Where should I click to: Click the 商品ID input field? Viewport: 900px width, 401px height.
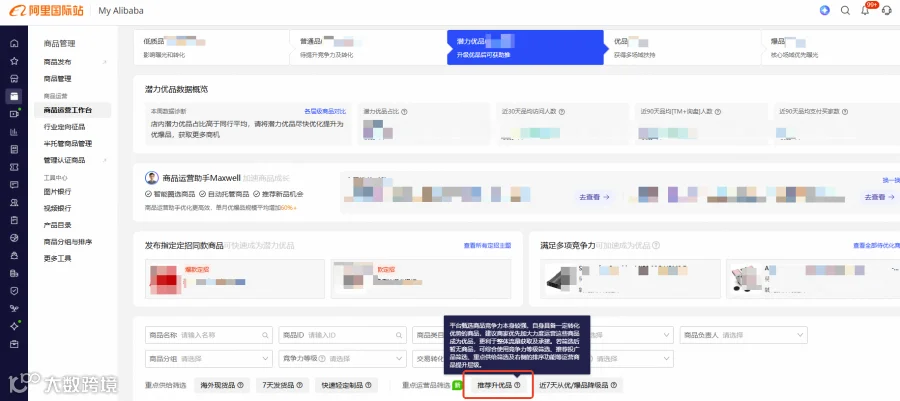[x=342, y=335]
